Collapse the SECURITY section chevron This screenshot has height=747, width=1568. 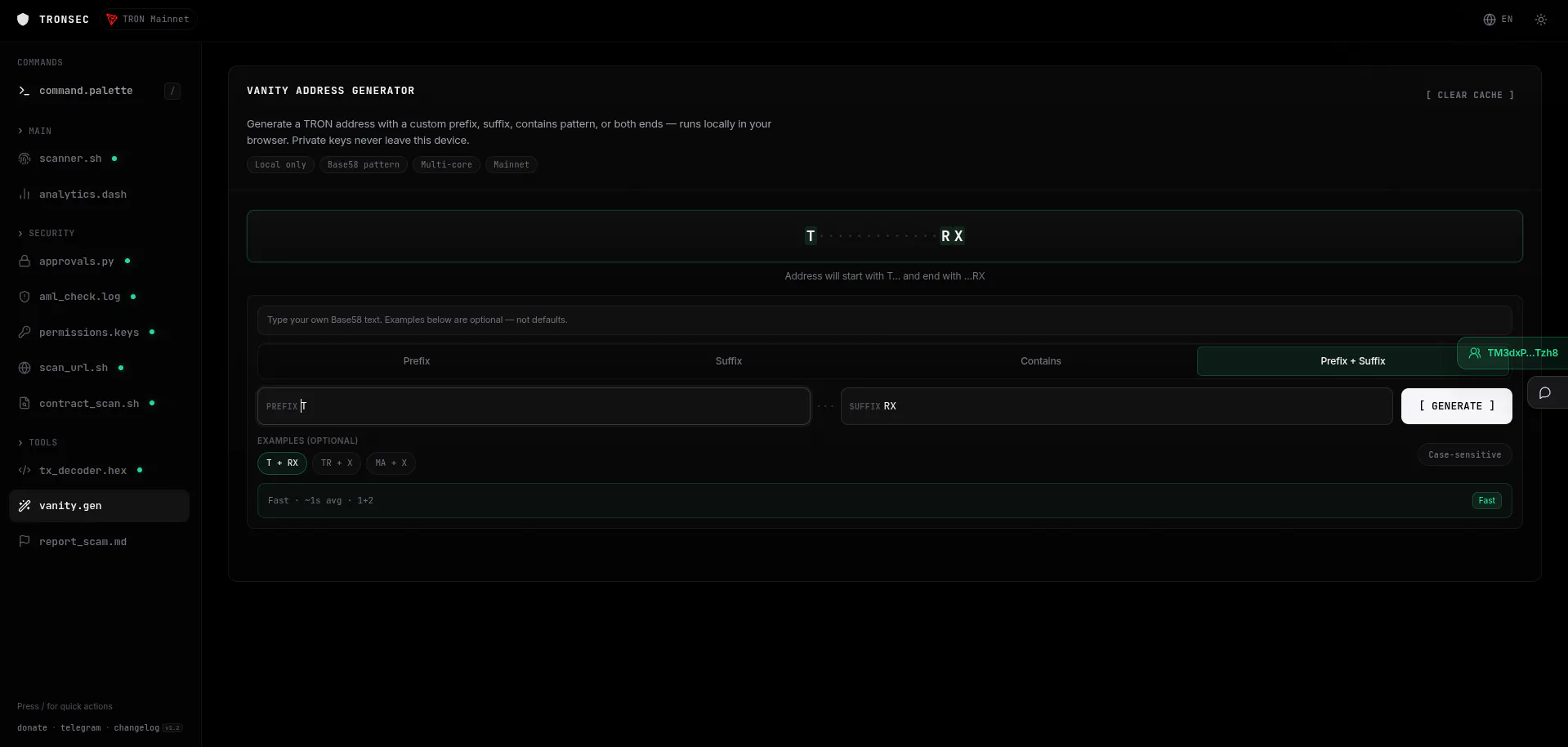[20, 234]
